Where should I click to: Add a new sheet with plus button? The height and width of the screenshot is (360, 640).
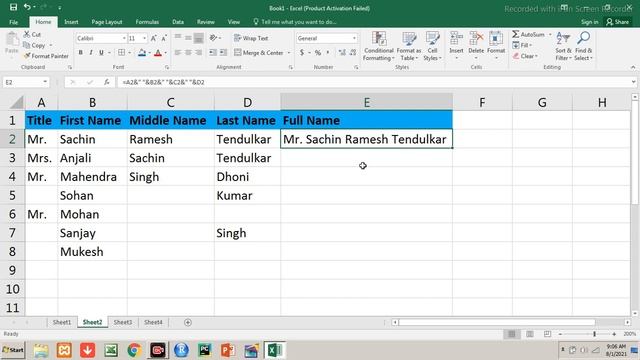188,322
